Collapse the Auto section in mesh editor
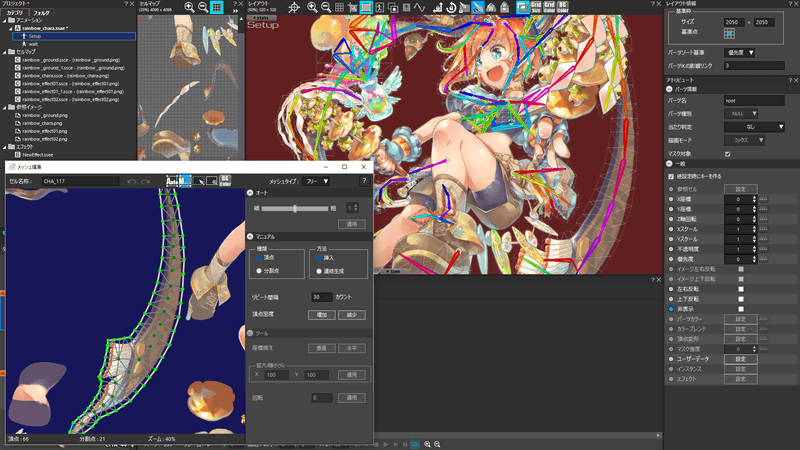 [x=250, y=193]
